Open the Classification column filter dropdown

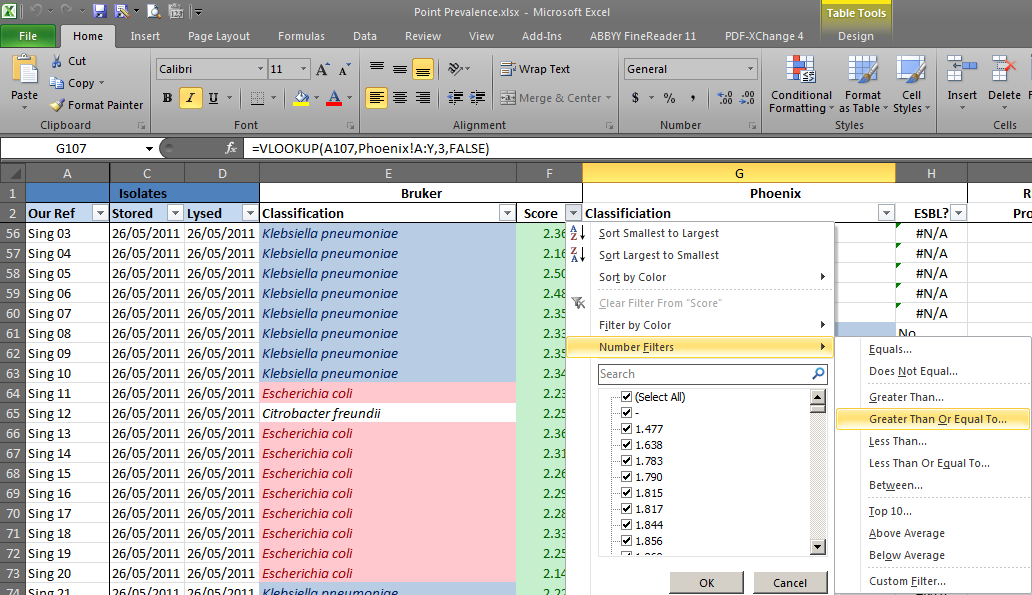(507, 213)
